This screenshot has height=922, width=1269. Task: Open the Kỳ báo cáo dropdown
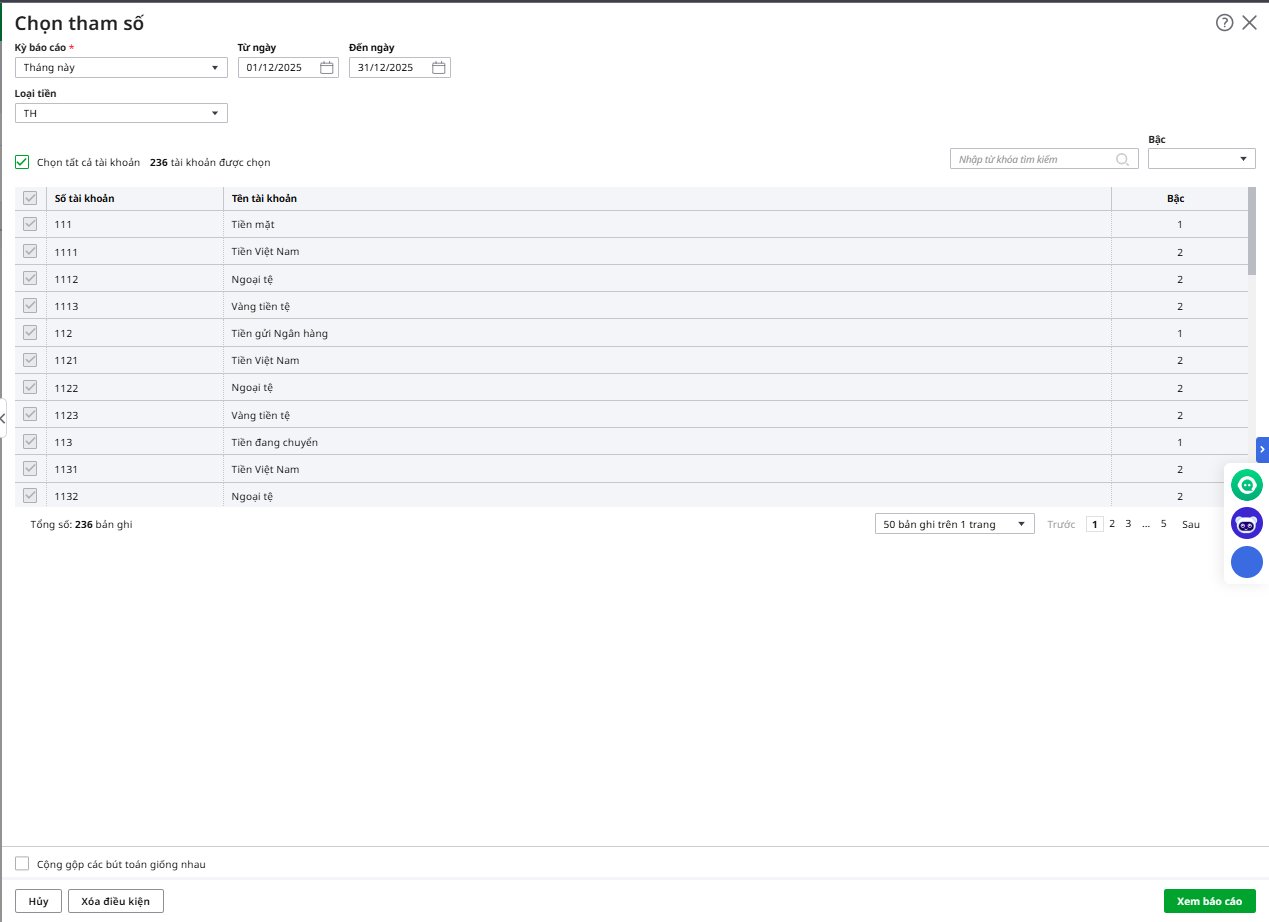[x=121, y=68]
